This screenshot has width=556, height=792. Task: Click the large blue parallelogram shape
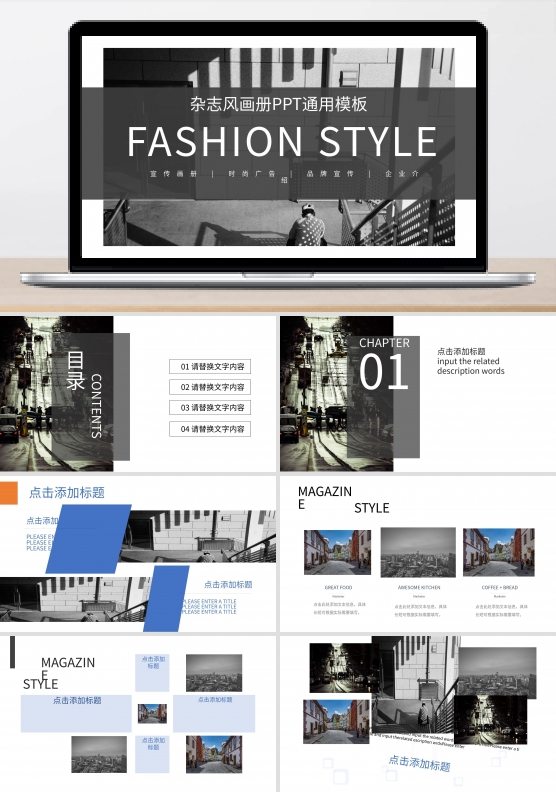[x=89, y=539]
